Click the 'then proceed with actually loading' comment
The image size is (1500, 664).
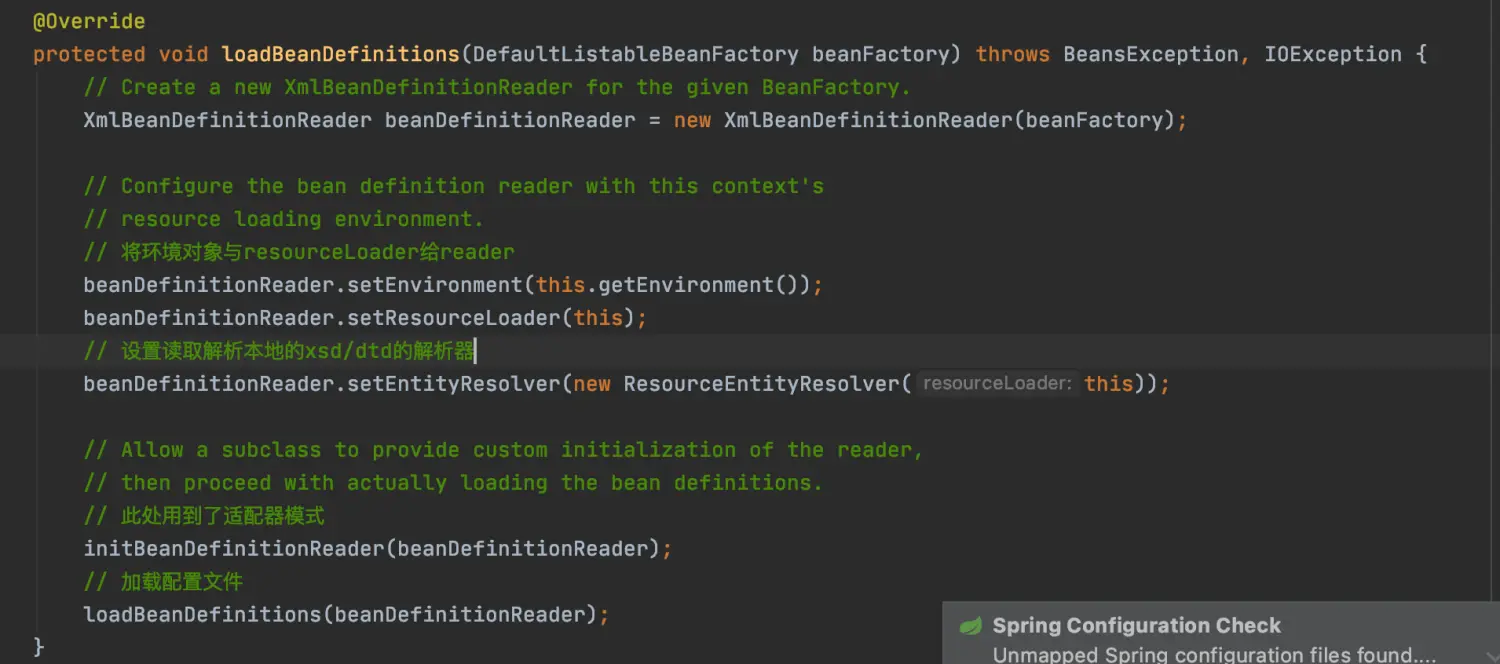[453, 483]
